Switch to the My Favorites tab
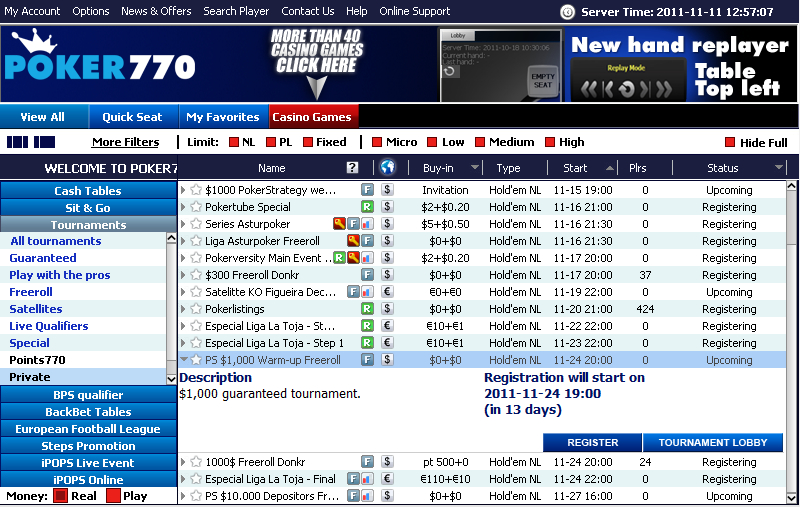Screen dimensions: 800x507 (223, 117)
